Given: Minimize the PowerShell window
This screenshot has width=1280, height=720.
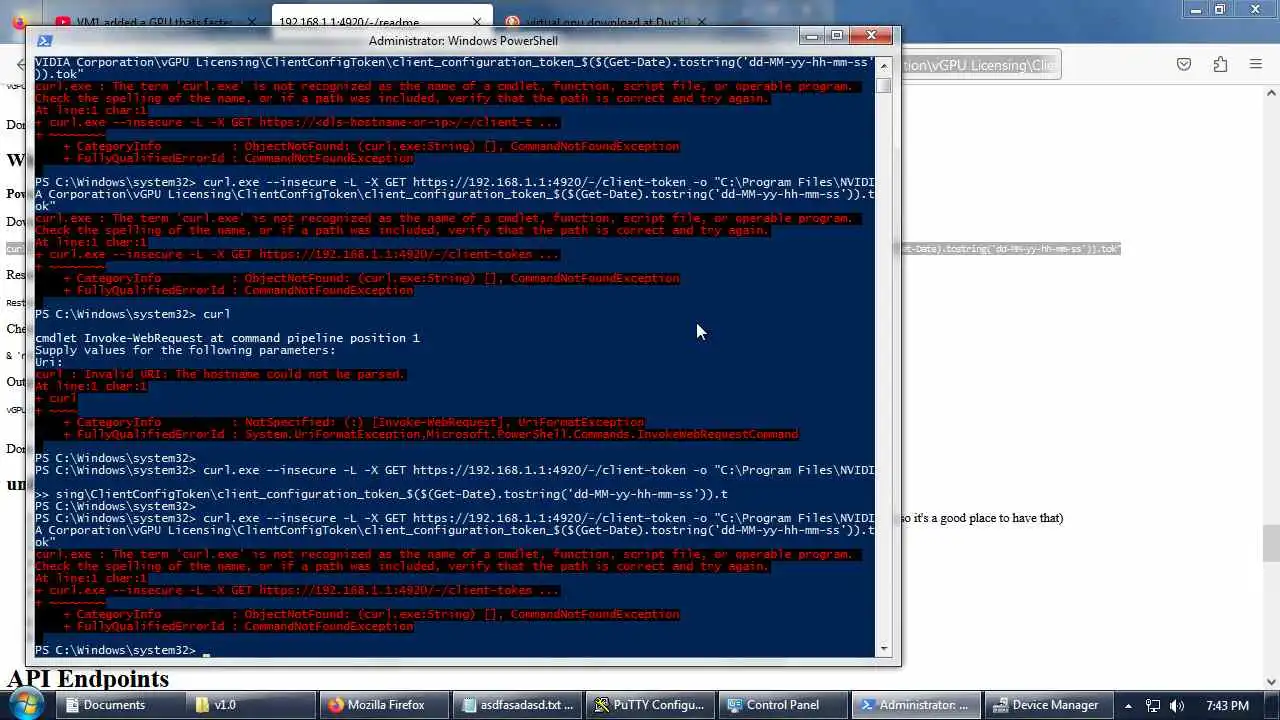Looking at the screenshot, I should (x=812, y=36).
